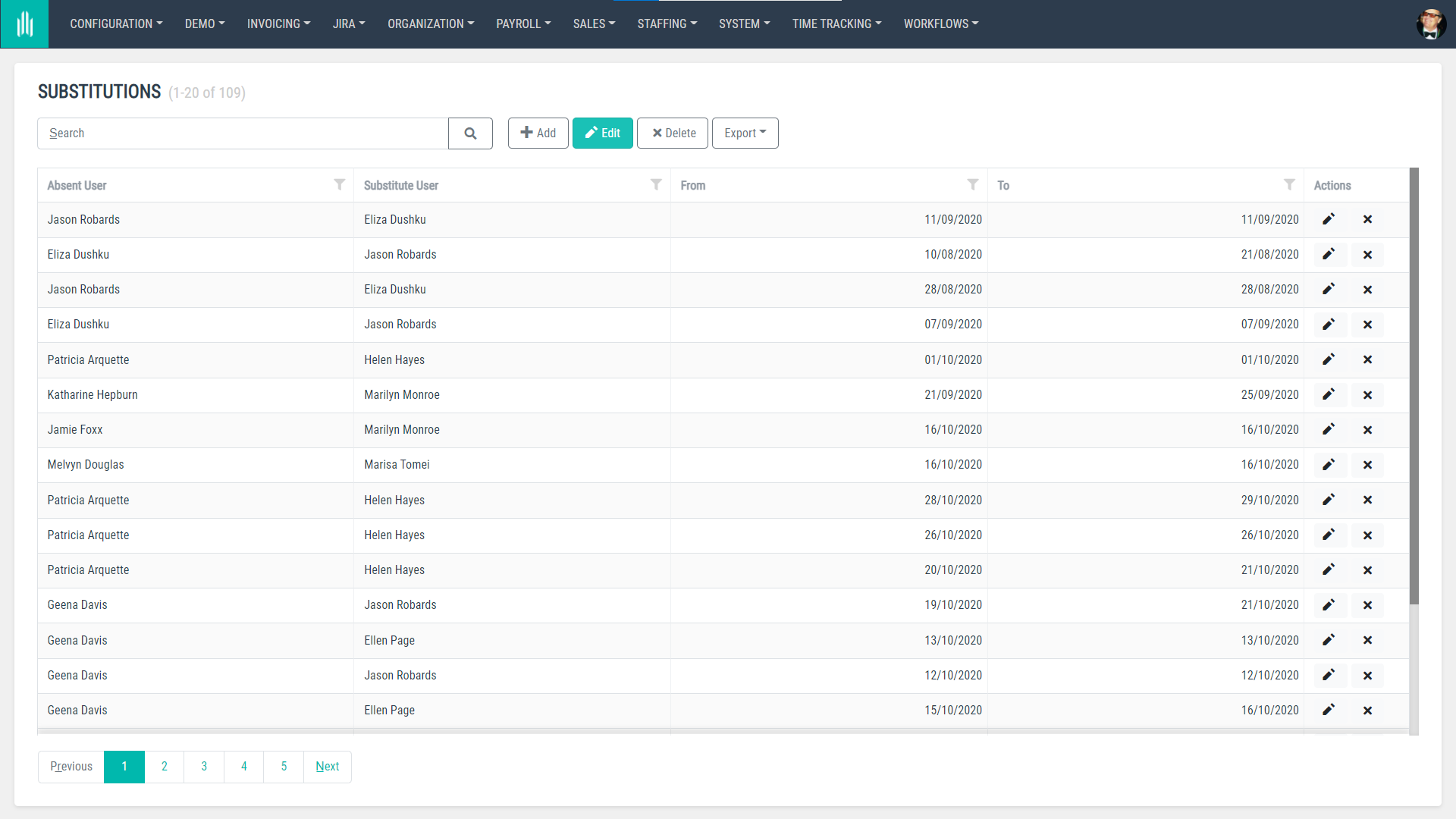Screen dimensions: 1456x819
Task: Open filter on the From column
Action: tap(973, 184)
